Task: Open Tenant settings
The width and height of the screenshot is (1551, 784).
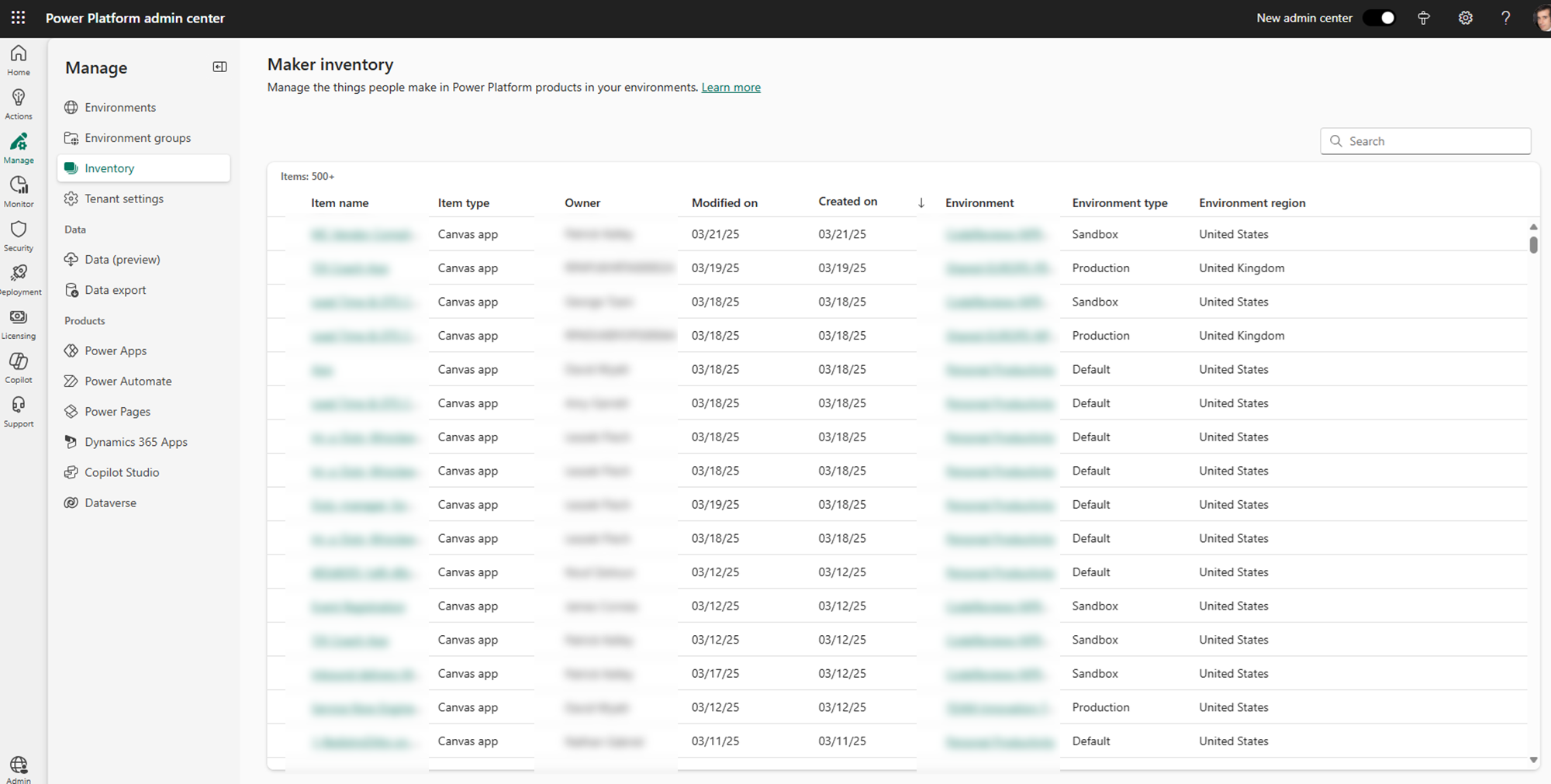Action: click(x=143, y=199)
